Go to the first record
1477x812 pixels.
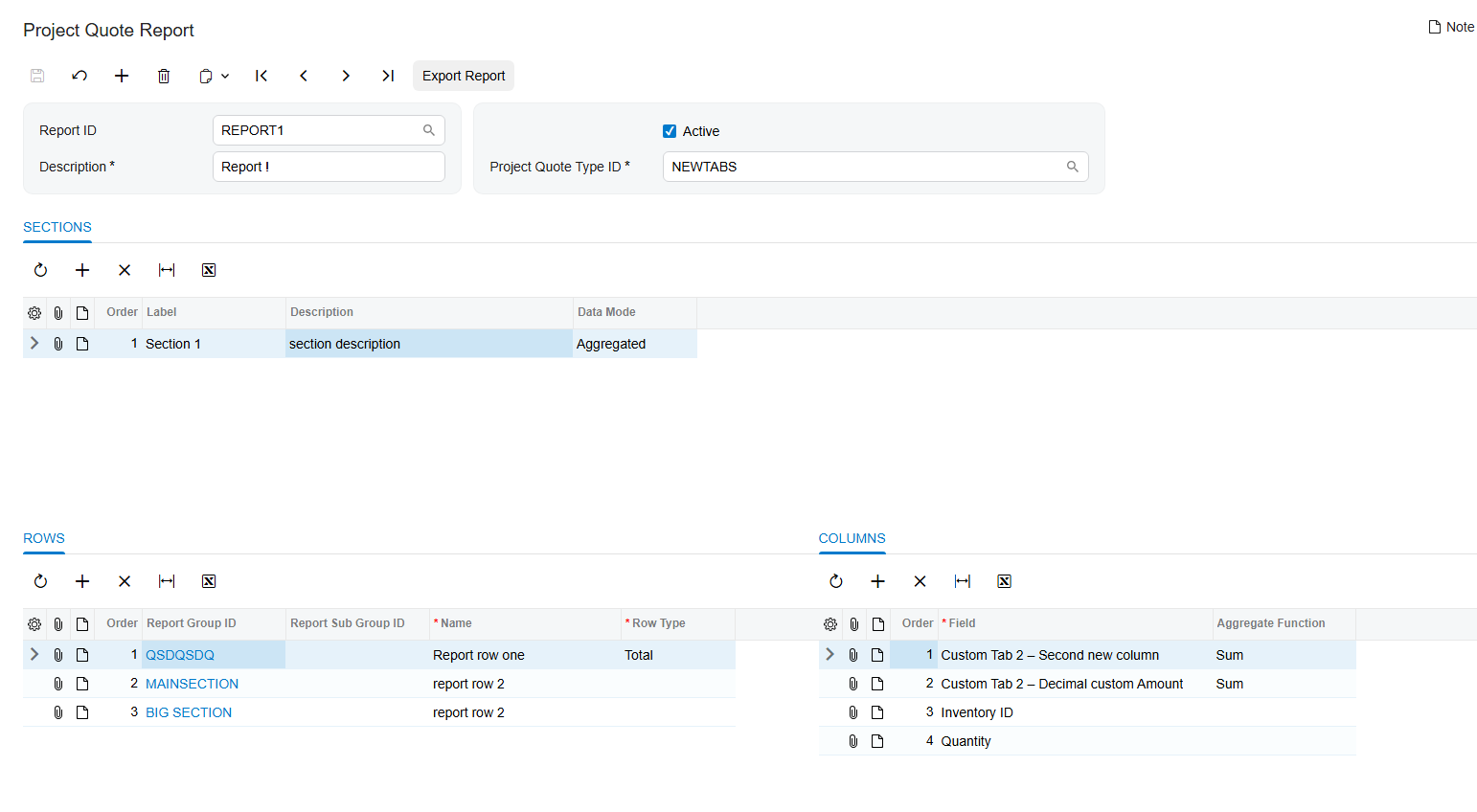coord(261,76)
